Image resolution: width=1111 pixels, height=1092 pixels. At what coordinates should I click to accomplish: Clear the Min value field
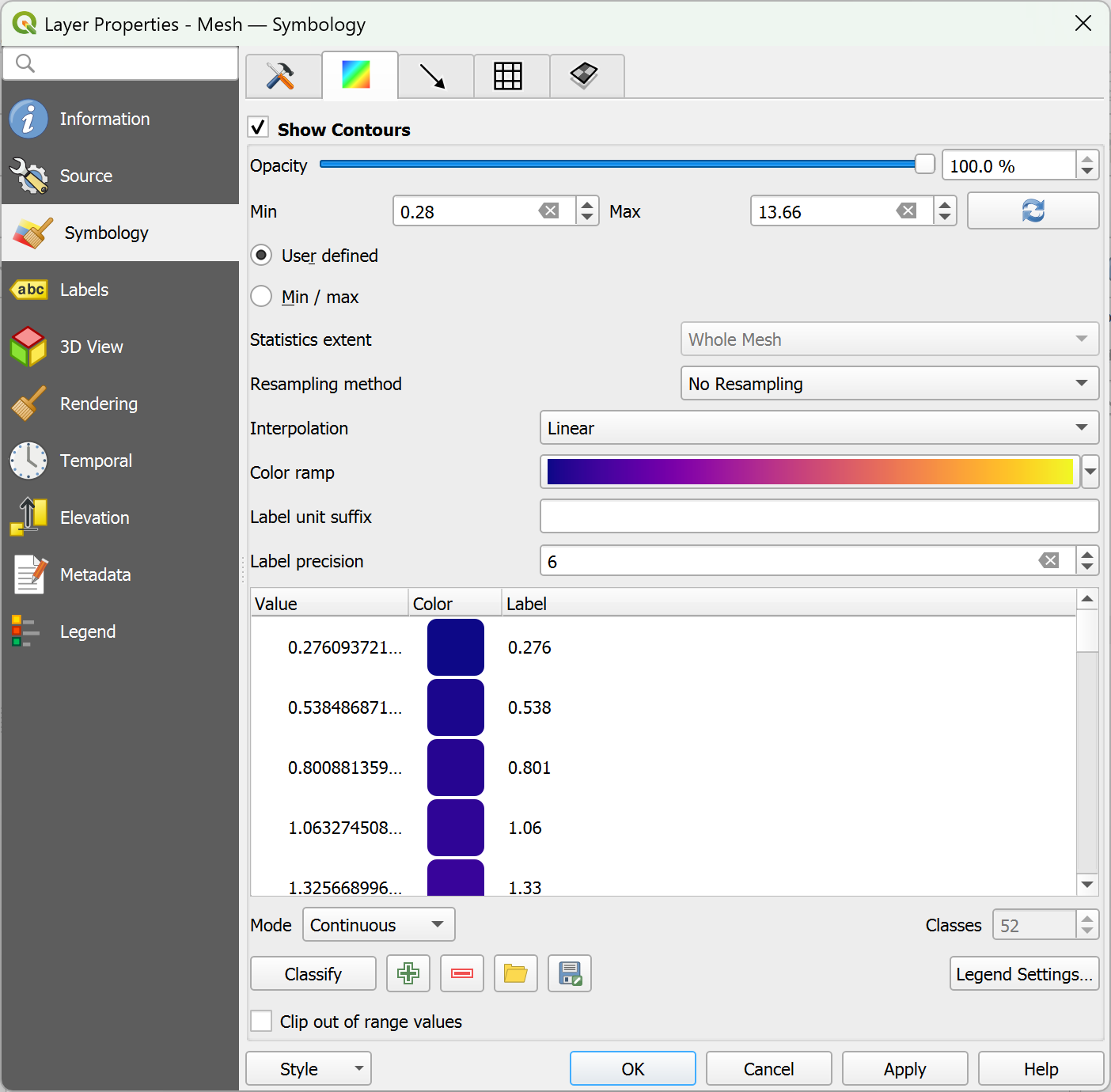548,210
